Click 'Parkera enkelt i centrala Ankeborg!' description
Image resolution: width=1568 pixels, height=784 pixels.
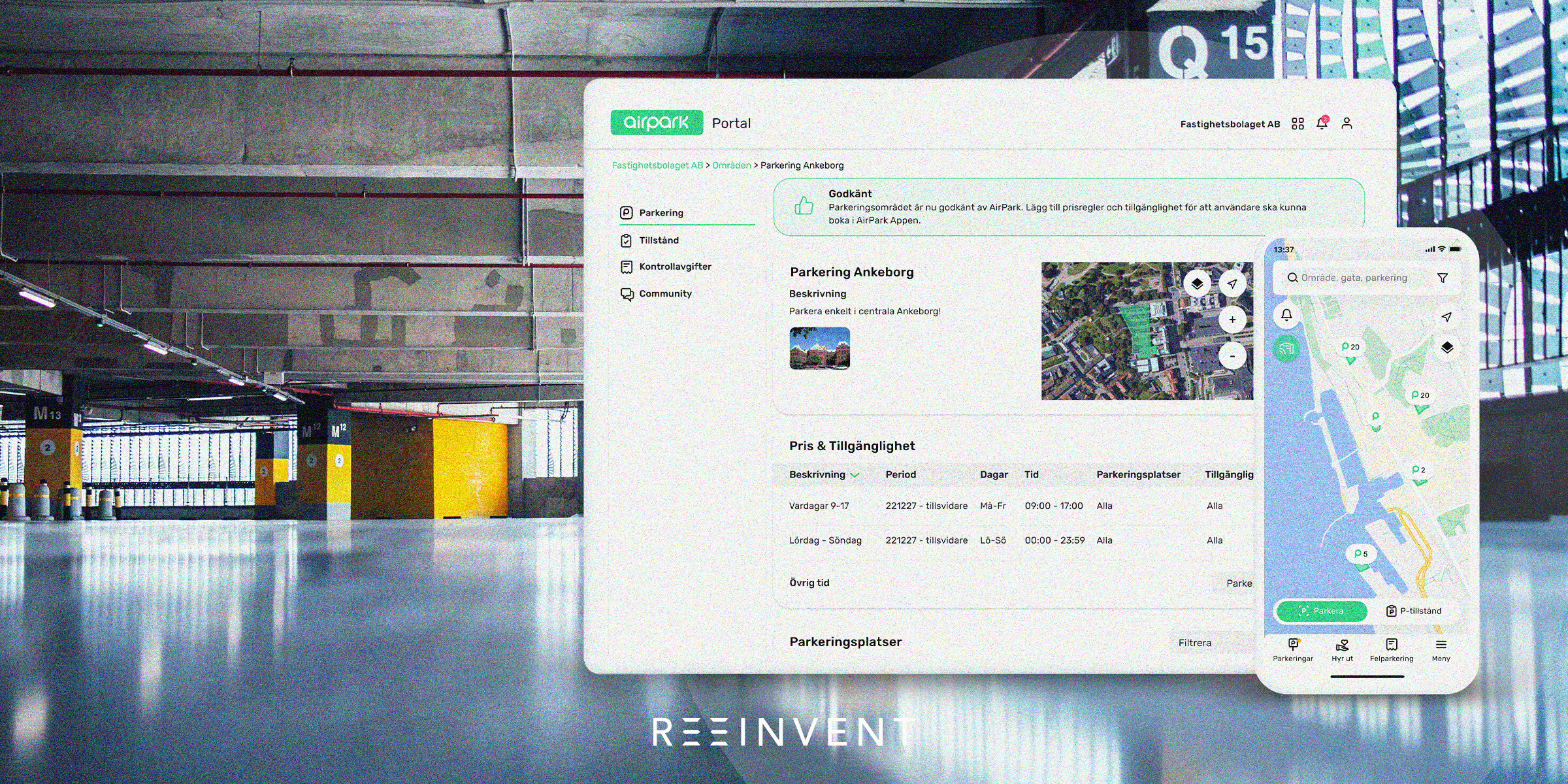(865, 312)
